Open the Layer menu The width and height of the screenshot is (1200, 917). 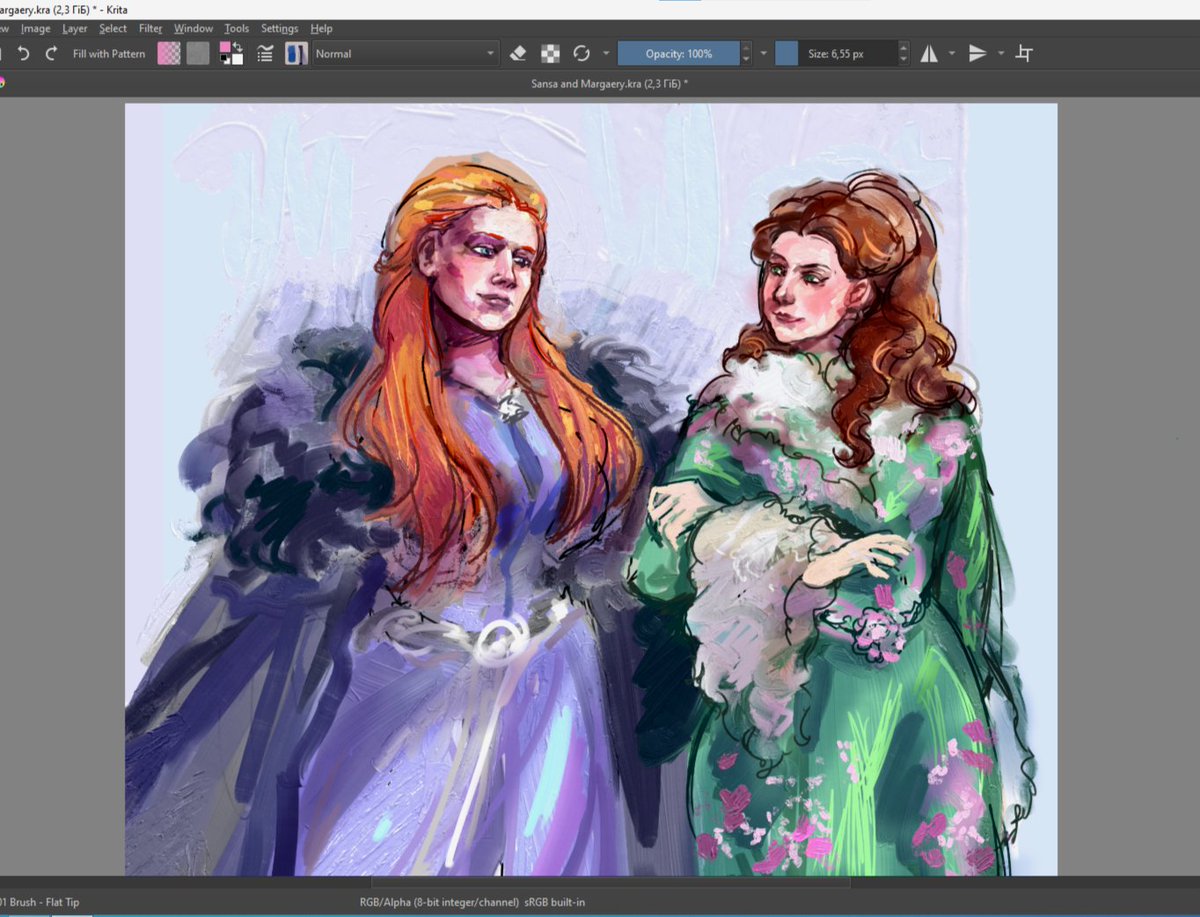click(x=75, y=29)
